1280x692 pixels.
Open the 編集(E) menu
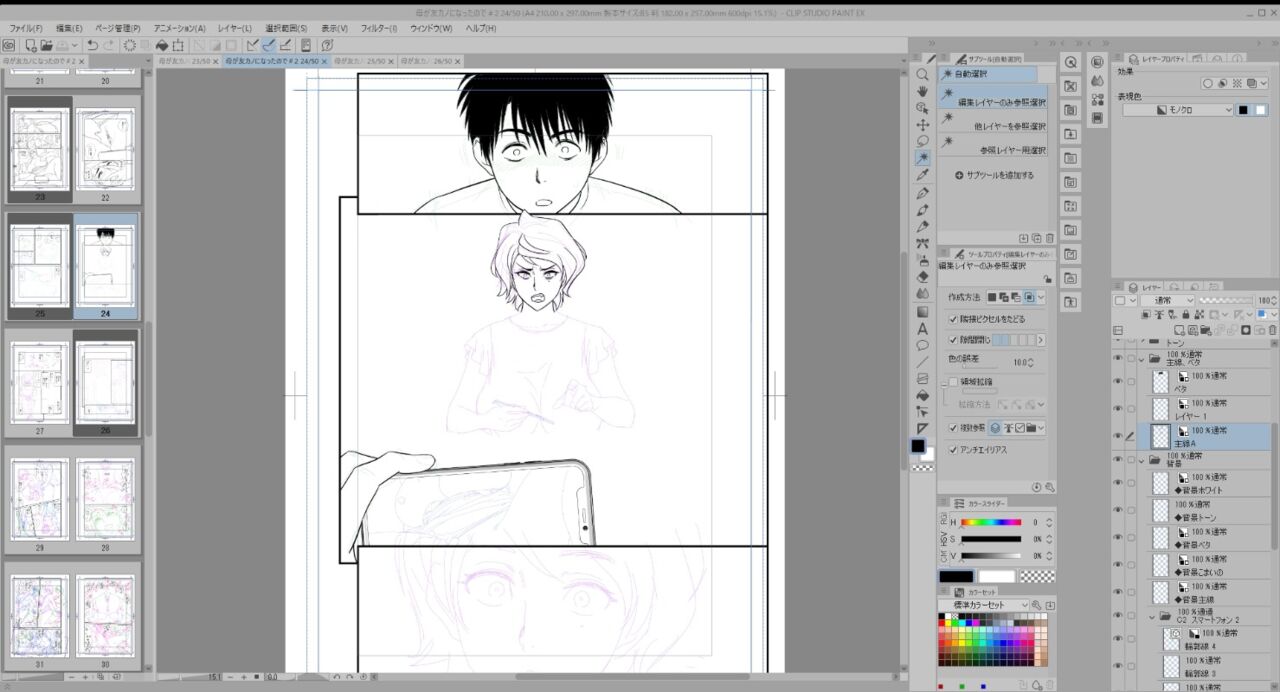tap(69, 28)
